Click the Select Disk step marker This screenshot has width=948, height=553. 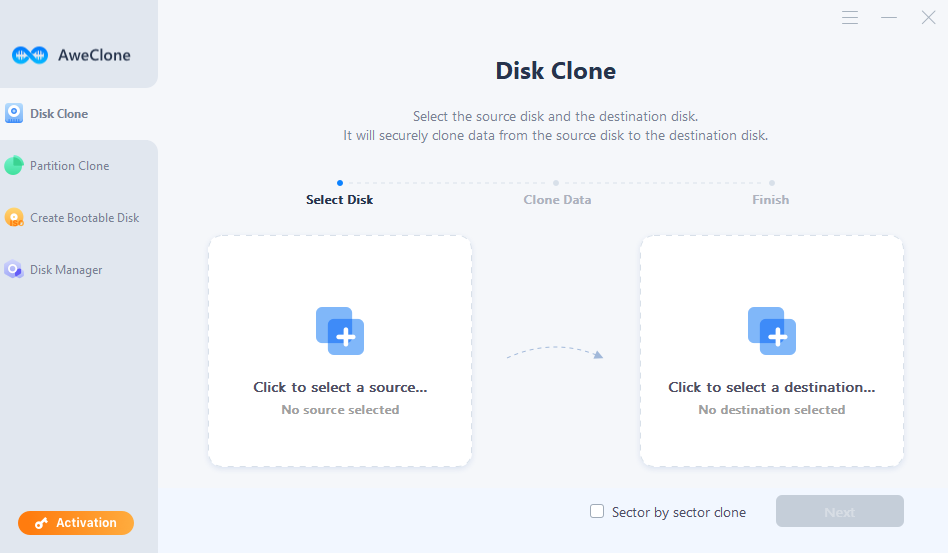(340, 183)
